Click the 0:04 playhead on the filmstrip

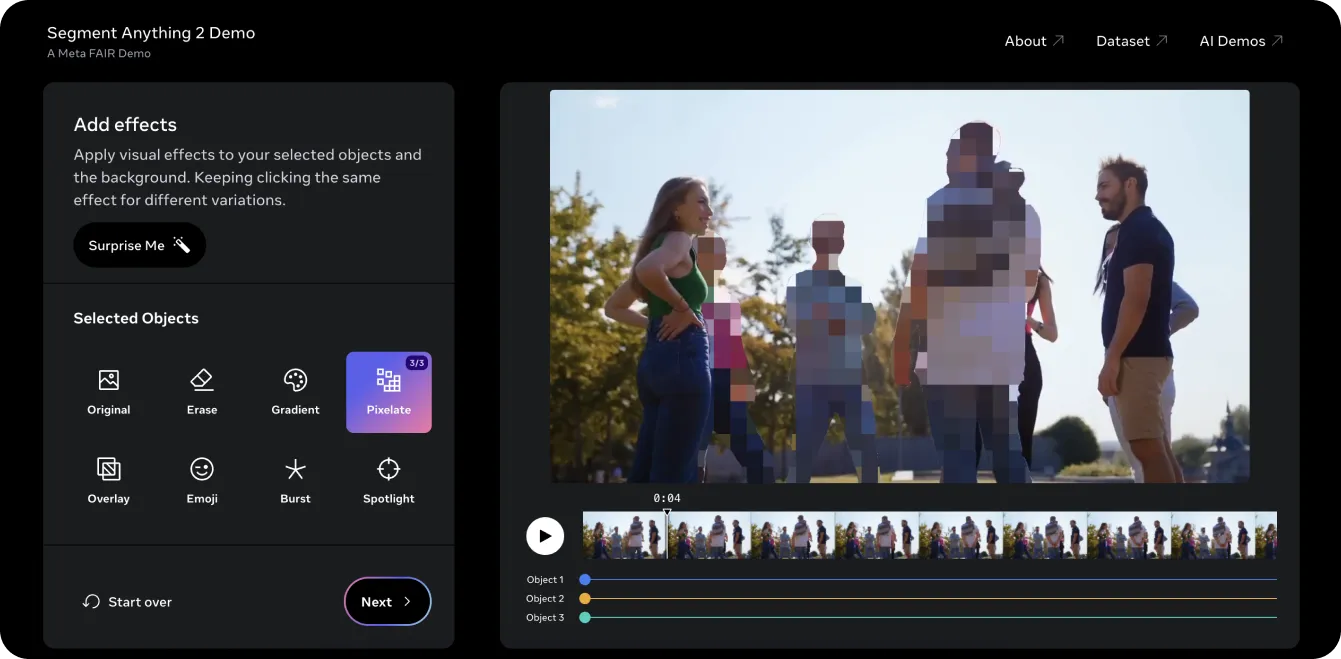(667, 532)
